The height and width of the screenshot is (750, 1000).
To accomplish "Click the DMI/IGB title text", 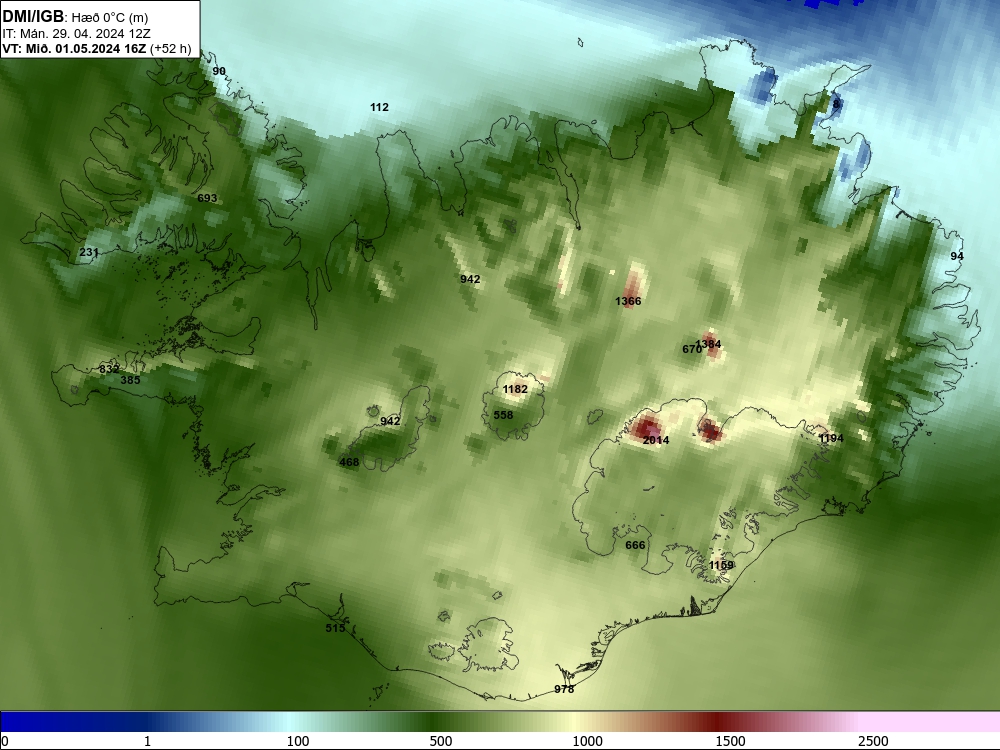I will (33, 16).
